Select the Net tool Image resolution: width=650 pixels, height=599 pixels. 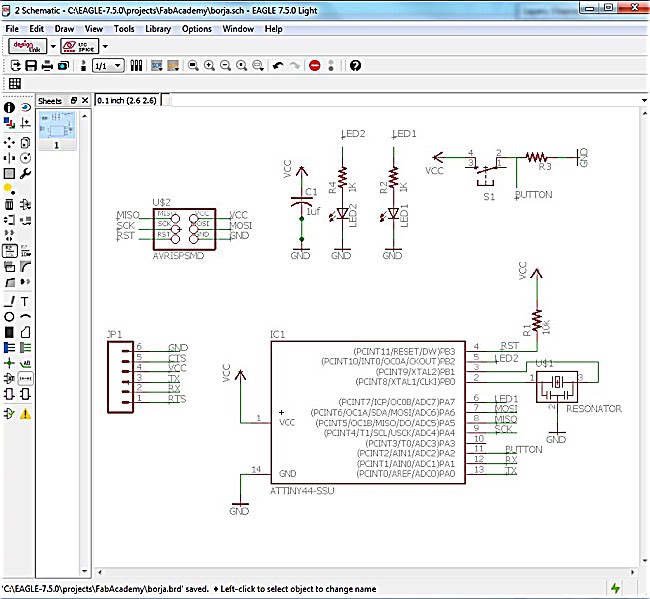25,347
